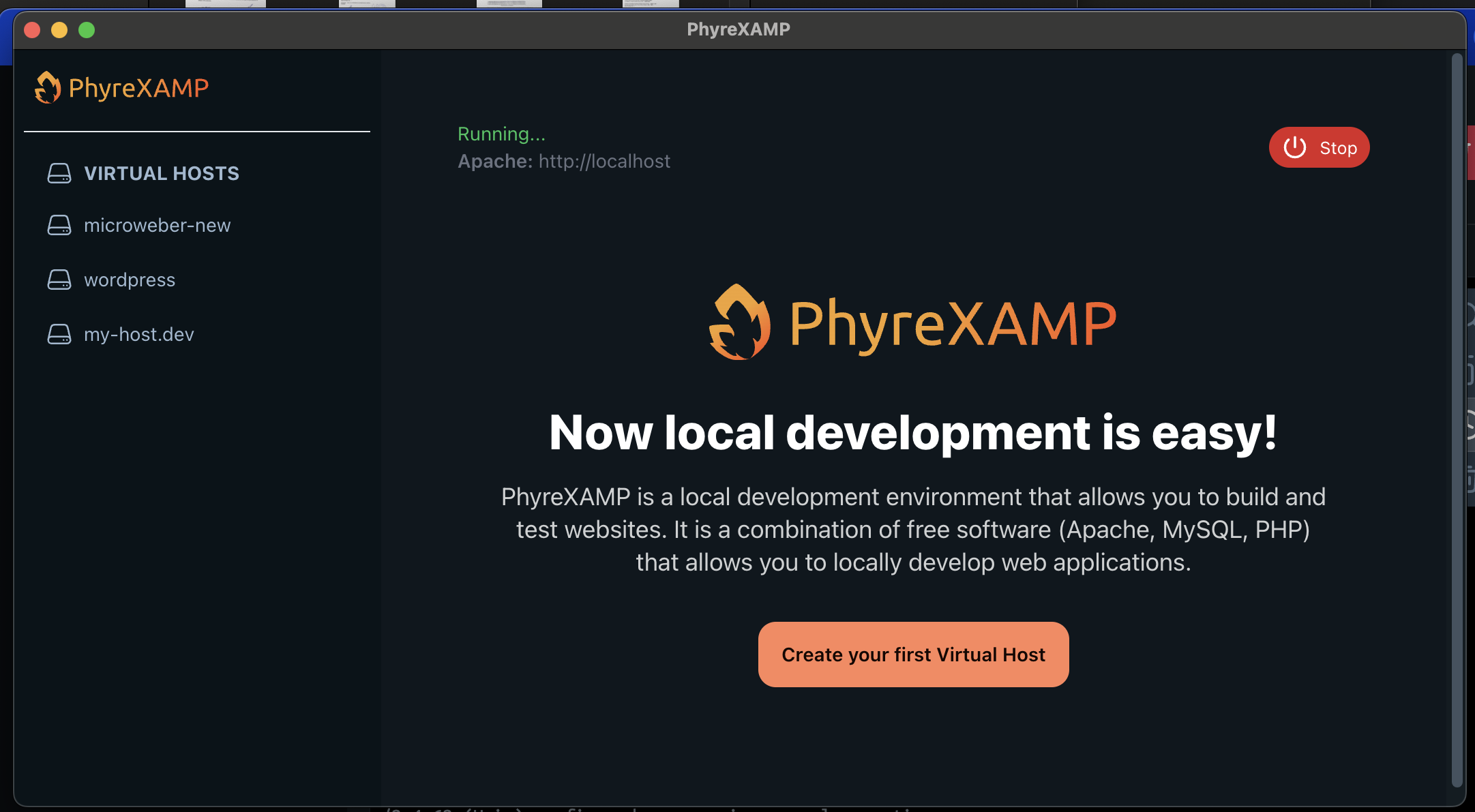1475x812 pixels.
Task: Click the green zoom traffic light
Action: 87,29
